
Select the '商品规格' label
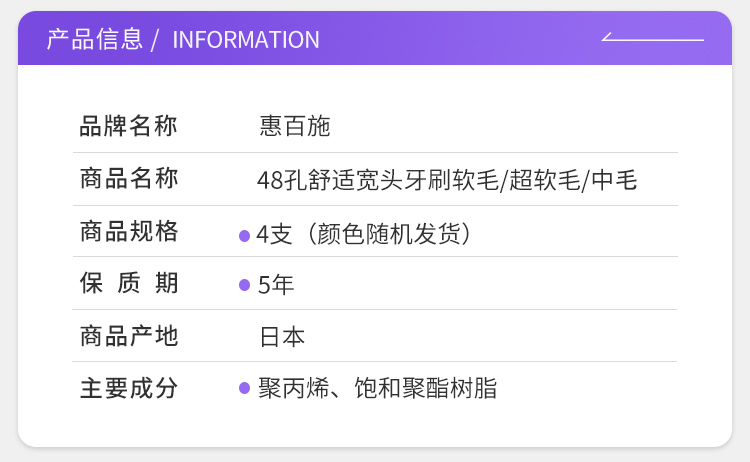pos(129,231)
